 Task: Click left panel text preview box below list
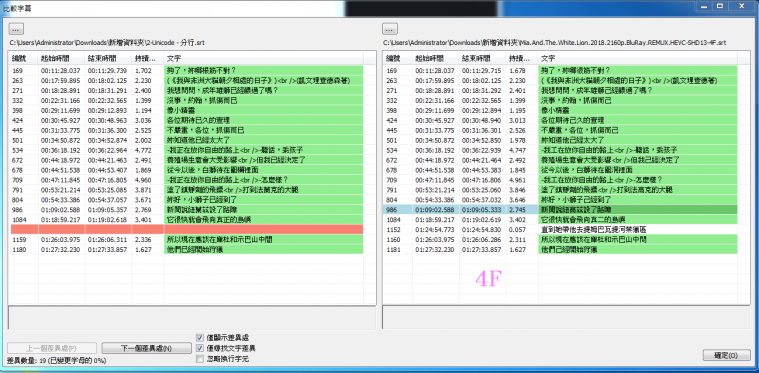point(192,317)
